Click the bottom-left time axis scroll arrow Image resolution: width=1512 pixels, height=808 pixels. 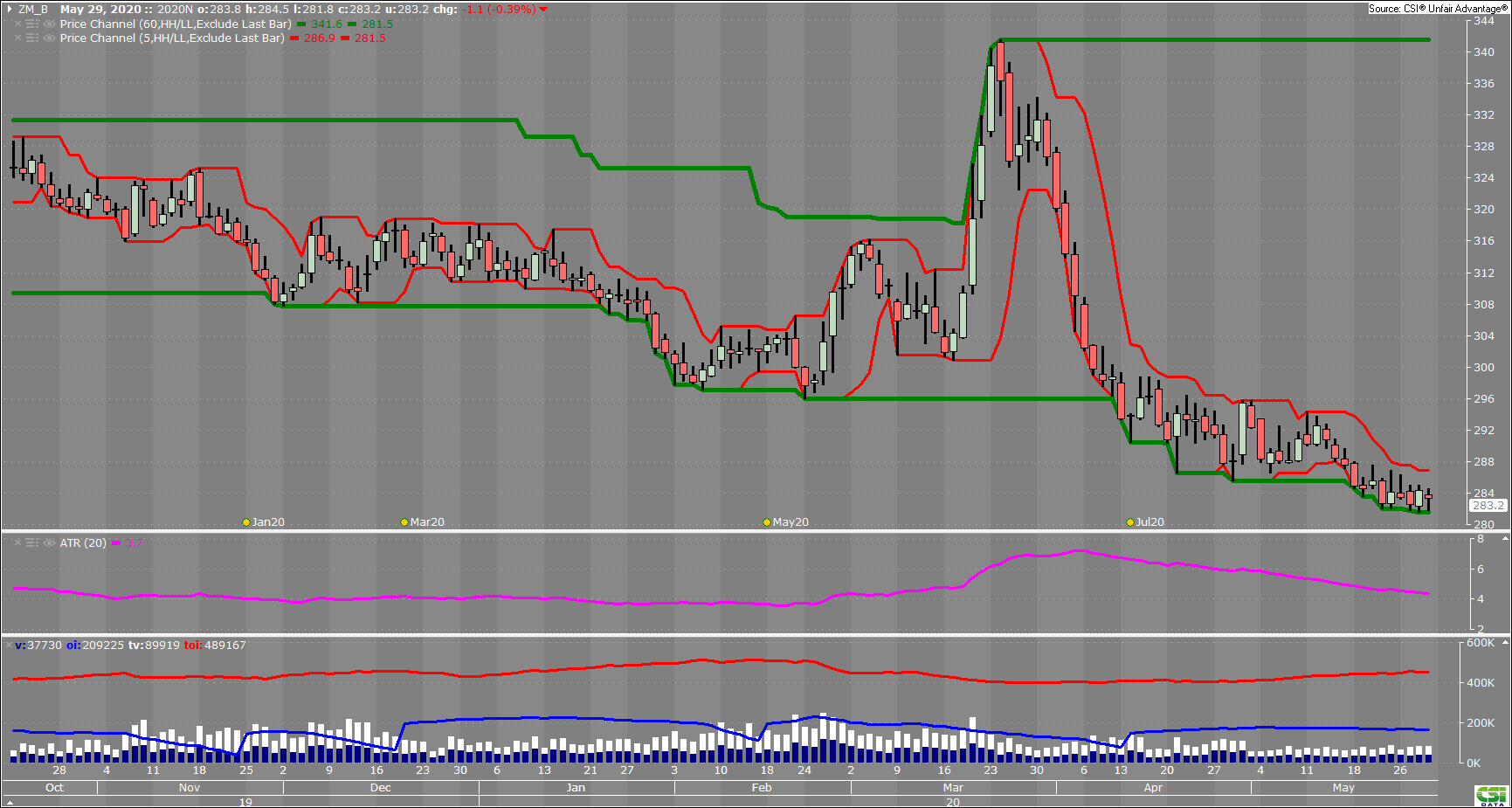pos(10,802)
